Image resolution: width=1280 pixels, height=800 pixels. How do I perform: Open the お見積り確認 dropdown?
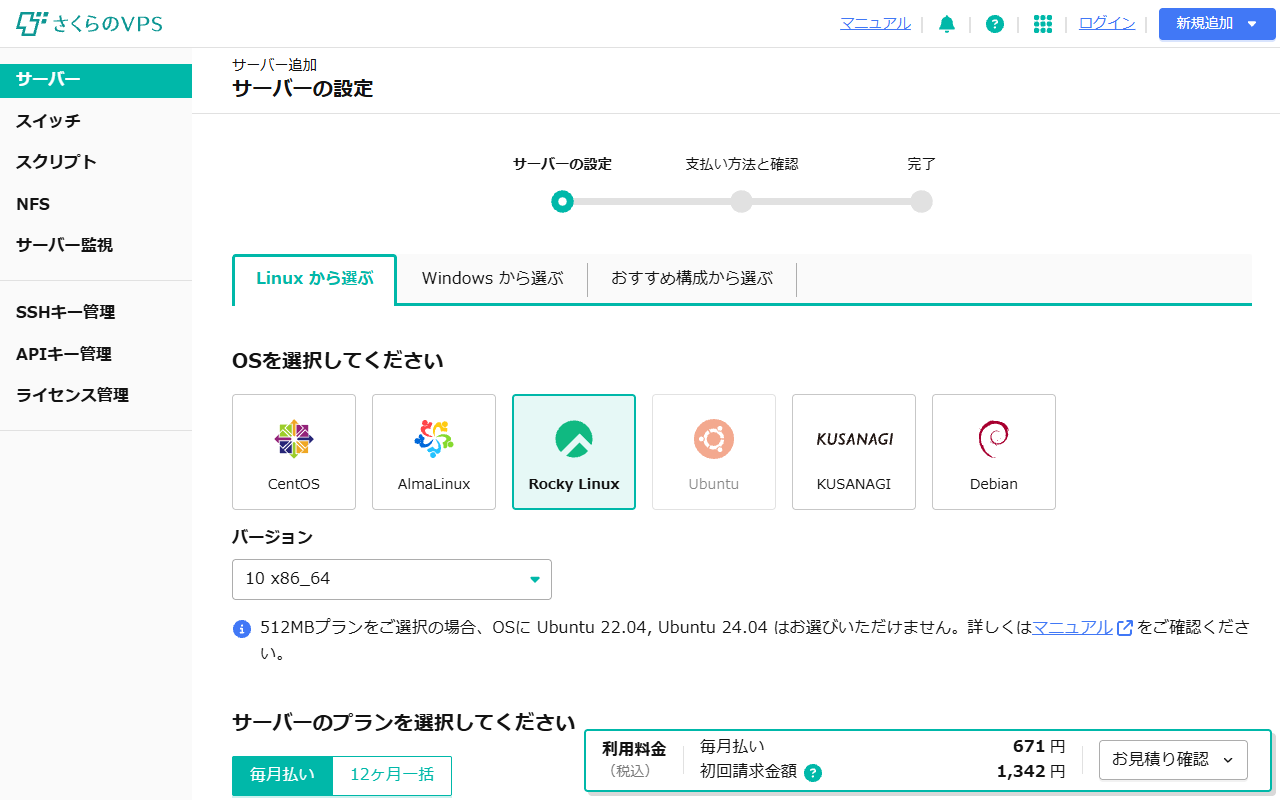tap(1172, 760)
